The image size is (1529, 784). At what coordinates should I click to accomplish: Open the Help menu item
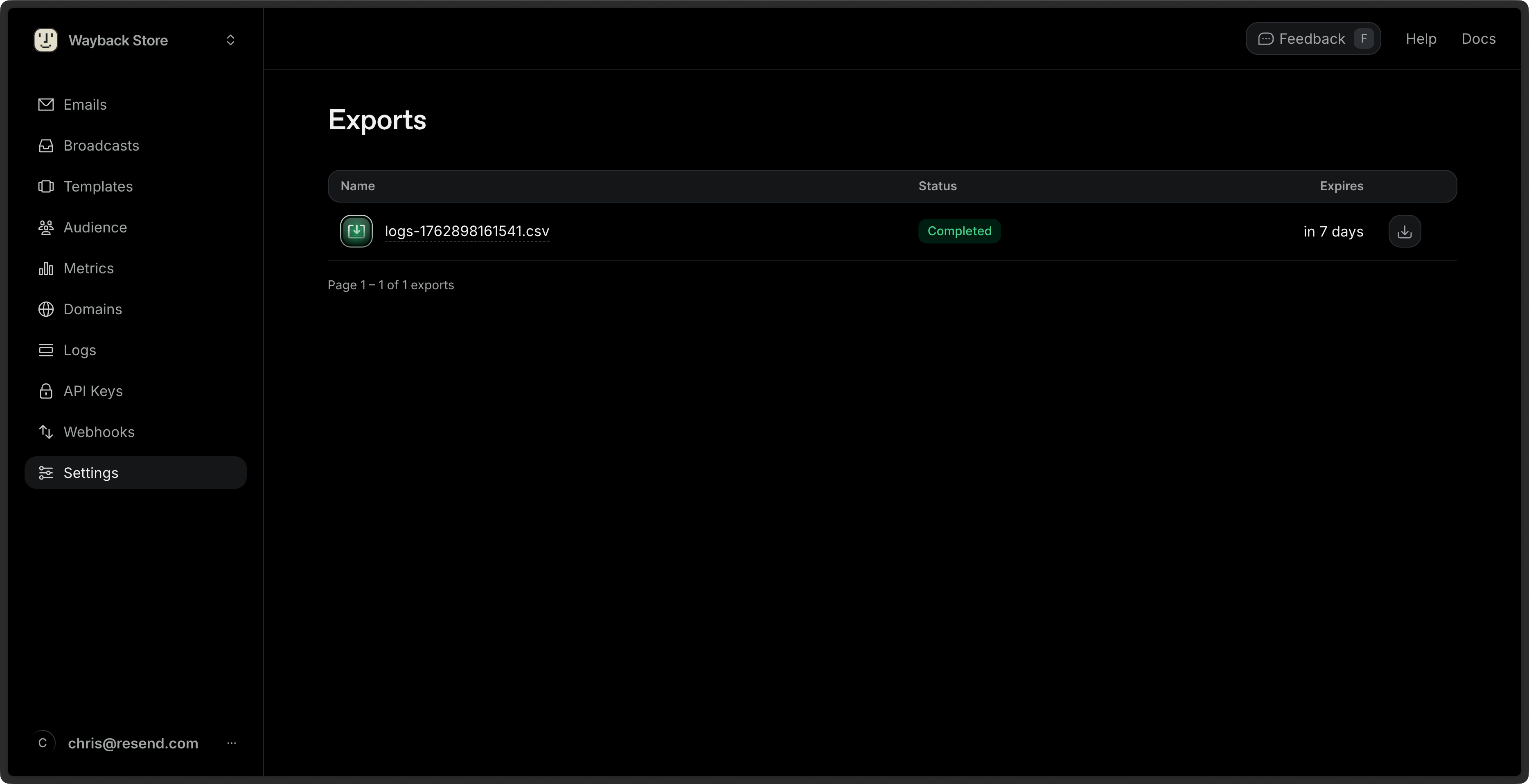click(x=1421, y=38)
